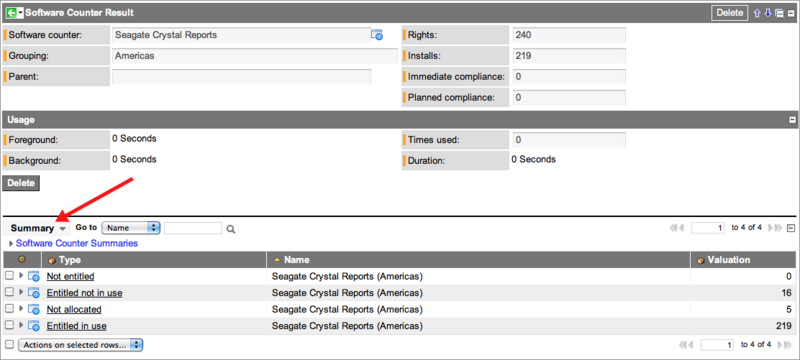Click the magnifying glass search icon
800x360 pixels.
click(231, 229)
